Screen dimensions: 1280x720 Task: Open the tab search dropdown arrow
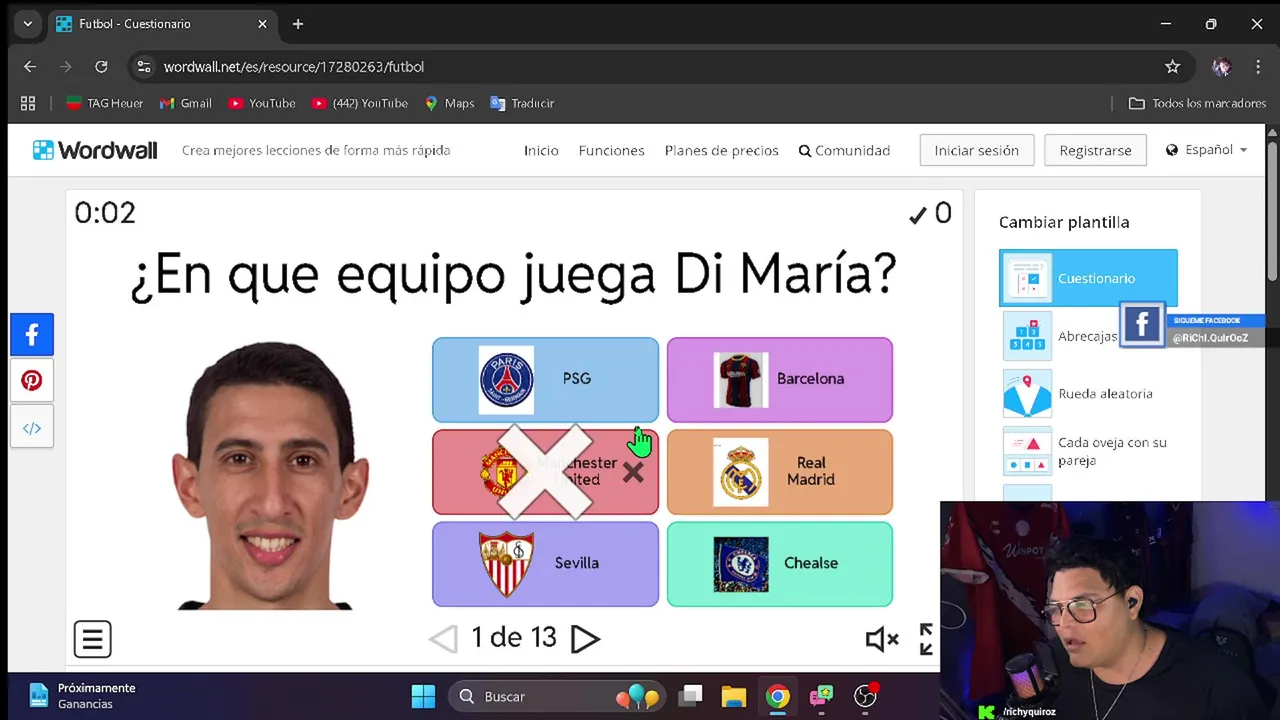[27, 24]
